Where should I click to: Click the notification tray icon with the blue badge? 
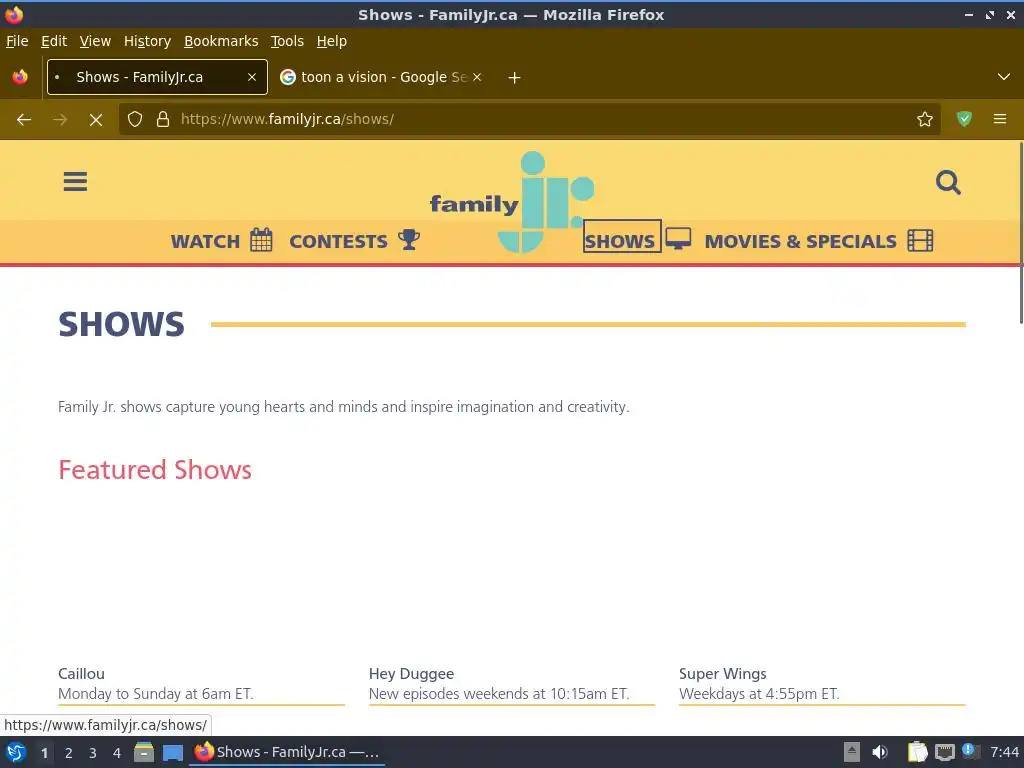point(970,752)
